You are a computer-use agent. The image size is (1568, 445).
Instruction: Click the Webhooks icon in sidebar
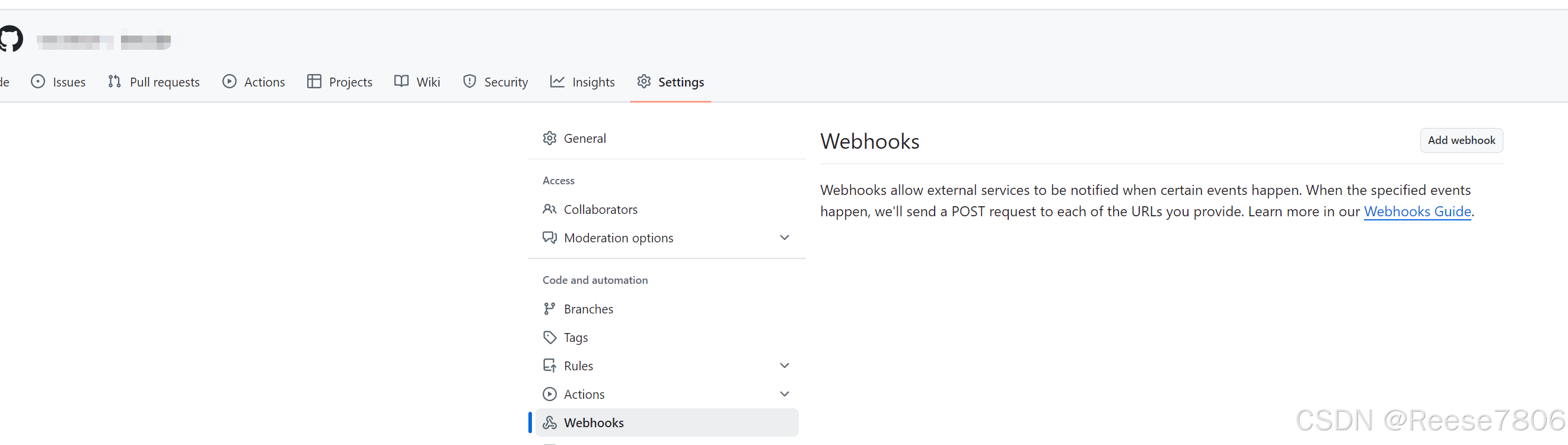click(550, 423)
